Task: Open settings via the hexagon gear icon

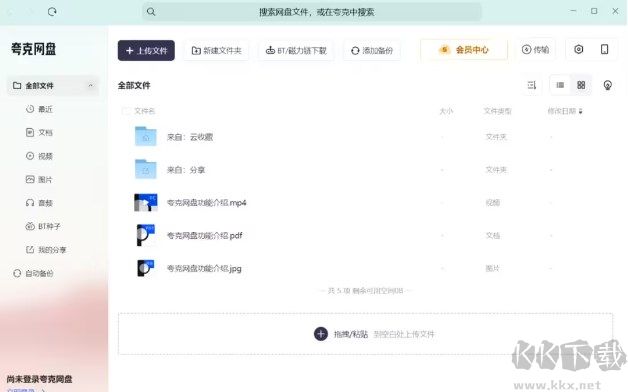Action: tap(578, 49)
